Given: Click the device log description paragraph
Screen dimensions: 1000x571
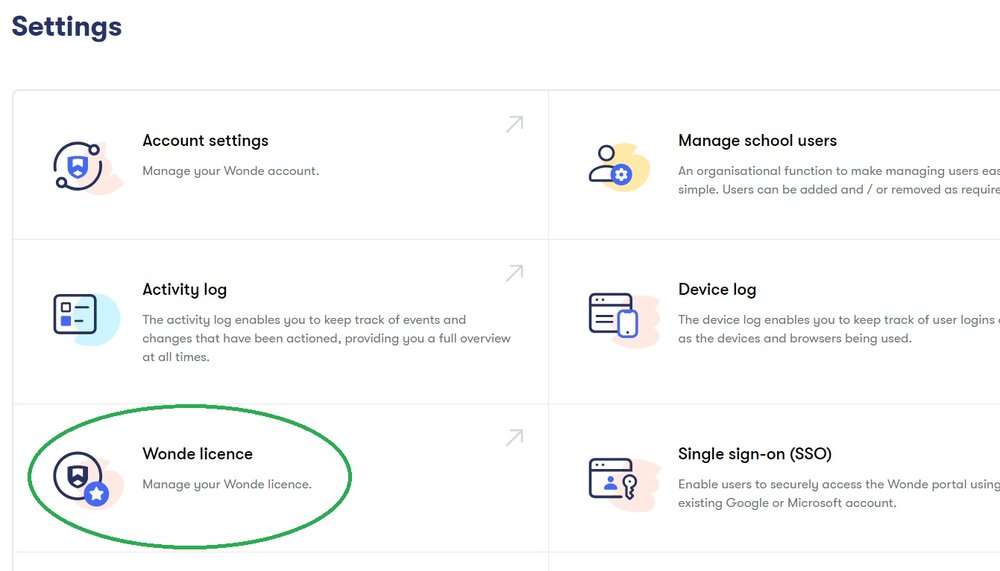Looking at the screenshot, I should point(839,329).
